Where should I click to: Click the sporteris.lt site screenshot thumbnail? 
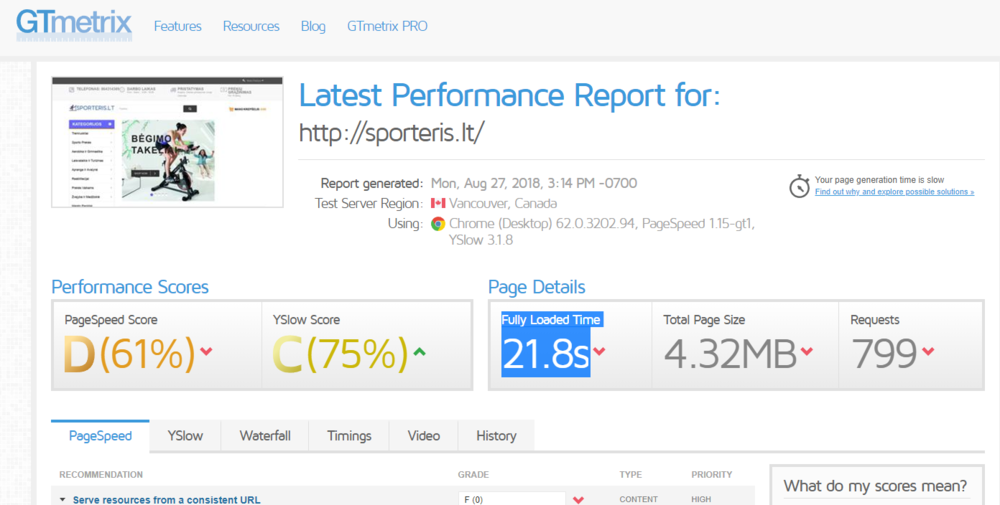click(167, 142)
